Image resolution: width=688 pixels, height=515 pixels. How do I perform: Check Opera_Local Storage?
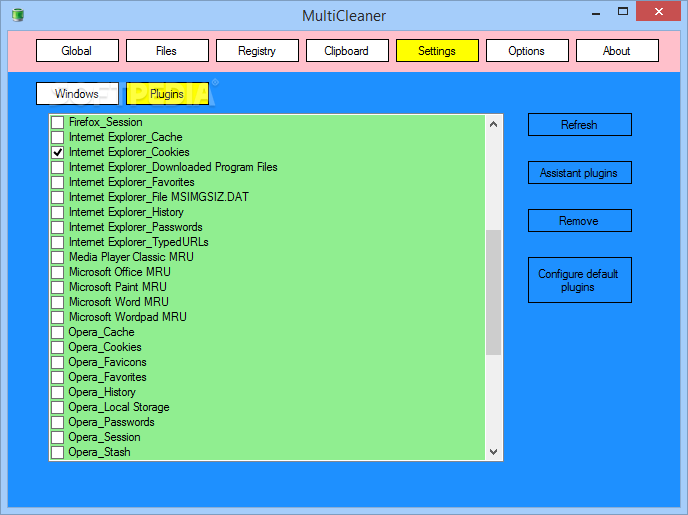click(x=57, y=407)
